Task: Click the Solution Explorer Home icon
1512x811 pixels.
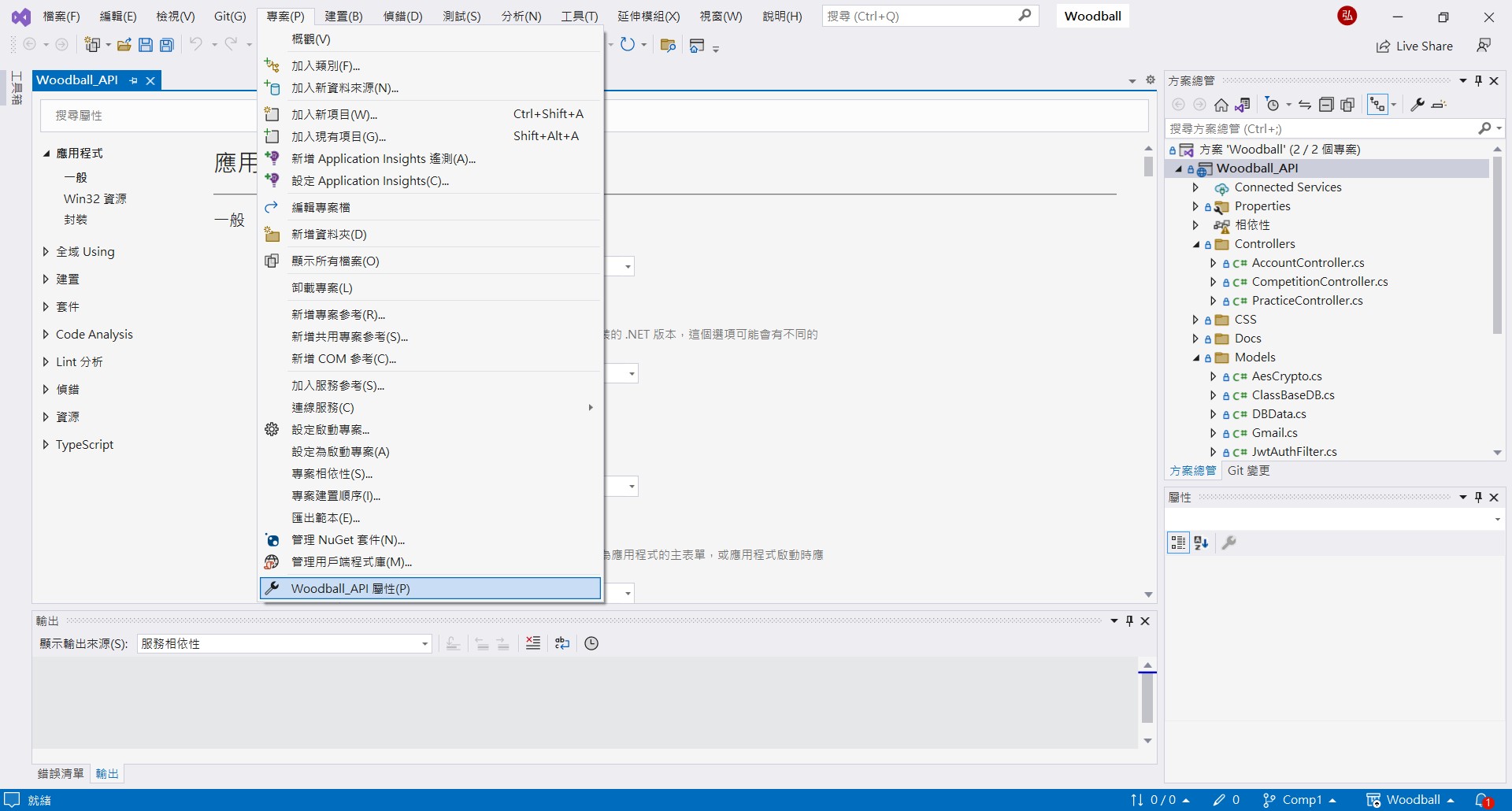Action: 1221,105
